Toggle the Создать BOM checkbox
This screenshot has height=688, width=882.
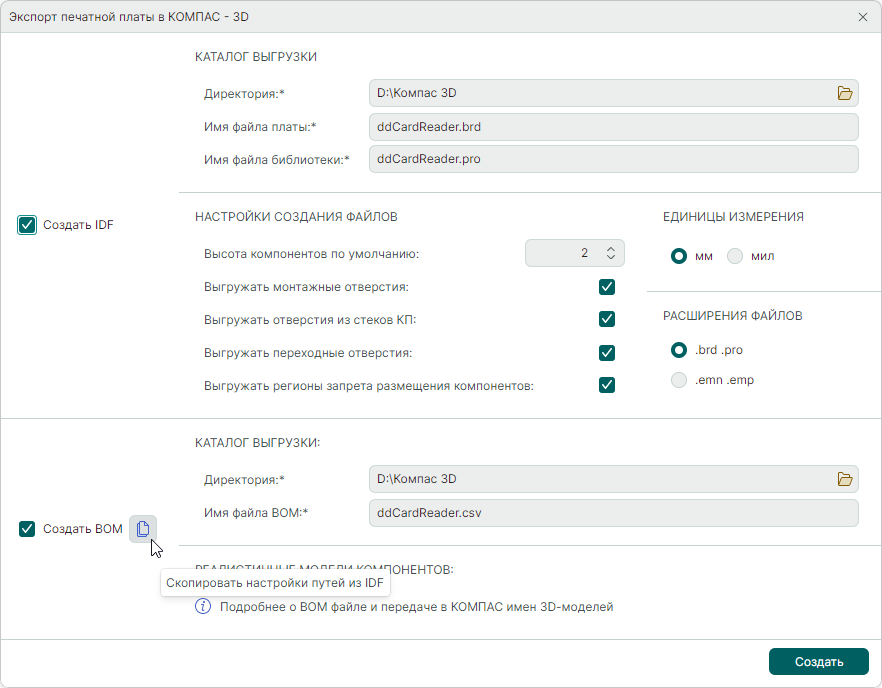(27, 529)
